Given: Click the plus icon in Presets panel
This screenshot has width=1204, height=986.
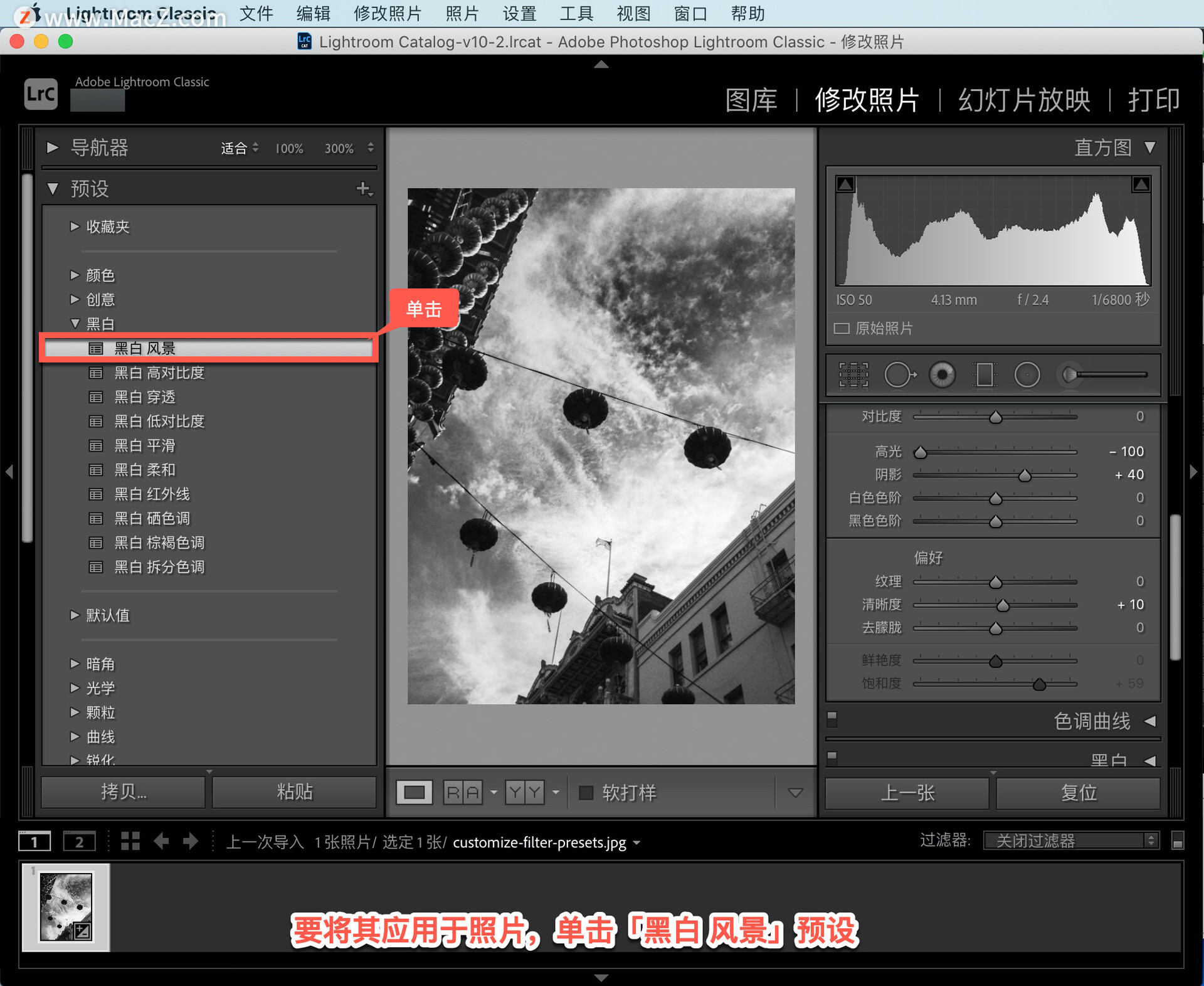Looking at the screenshot, I should 363,188.
